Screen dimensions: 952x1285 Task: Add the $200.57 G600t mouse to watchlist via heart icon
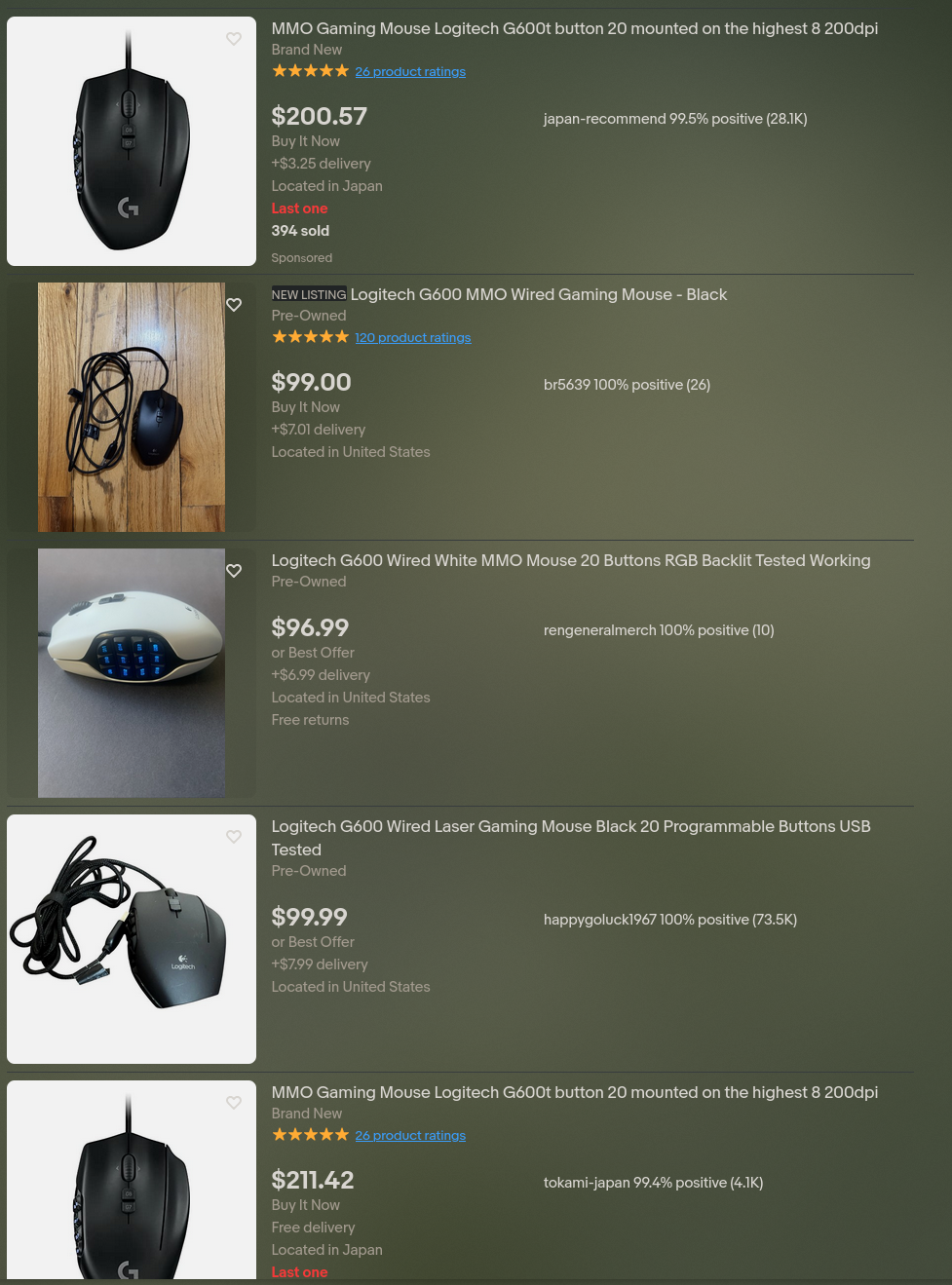pyautogui.click(x=234, y=39)
